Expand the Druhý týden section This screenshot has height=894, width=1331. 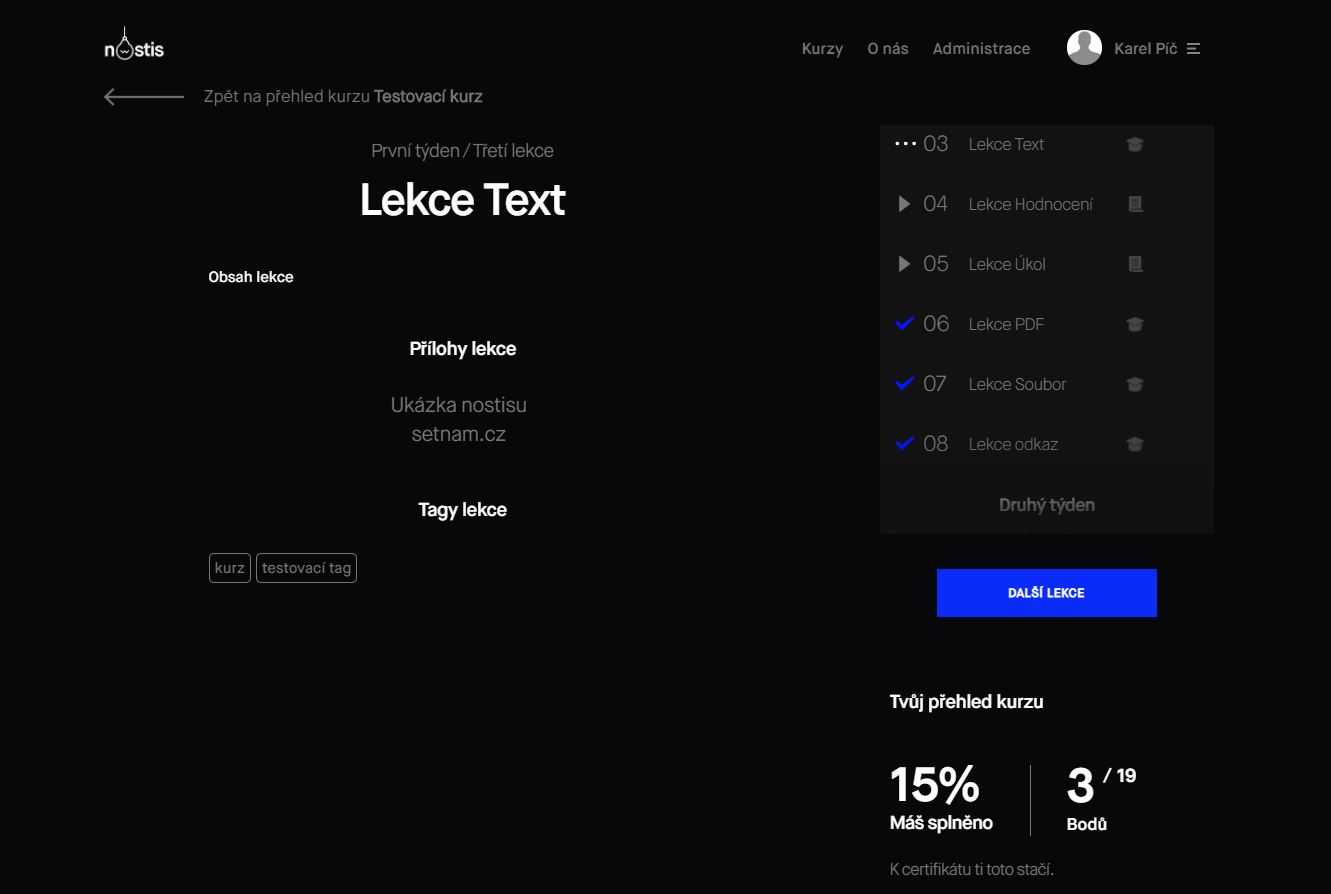[x=1046, y=505]
